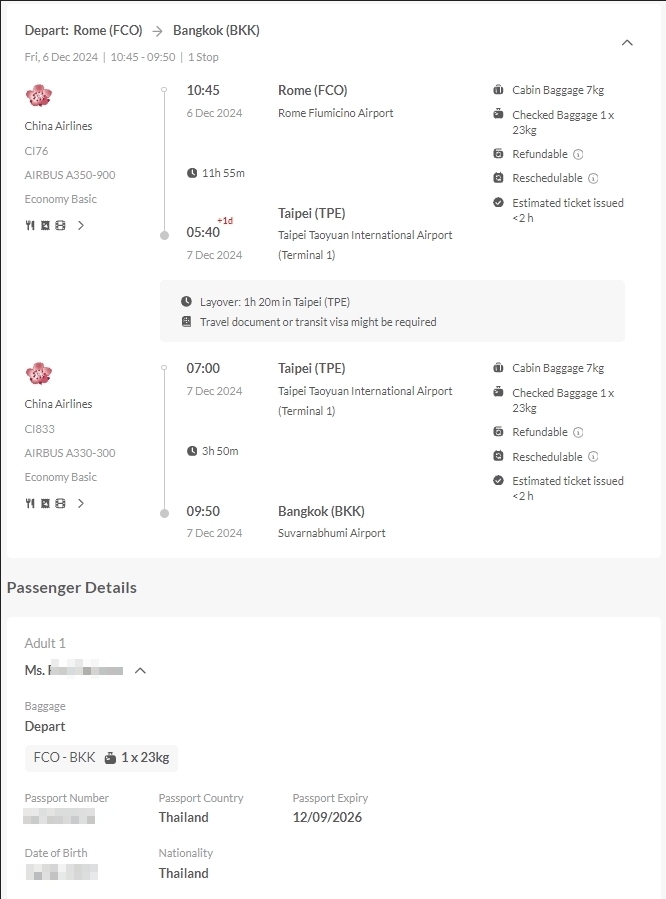Open the Reschedulable info icon for CI833
The width and height of the screenshot is (666, 899).
(x=593, y=457)
